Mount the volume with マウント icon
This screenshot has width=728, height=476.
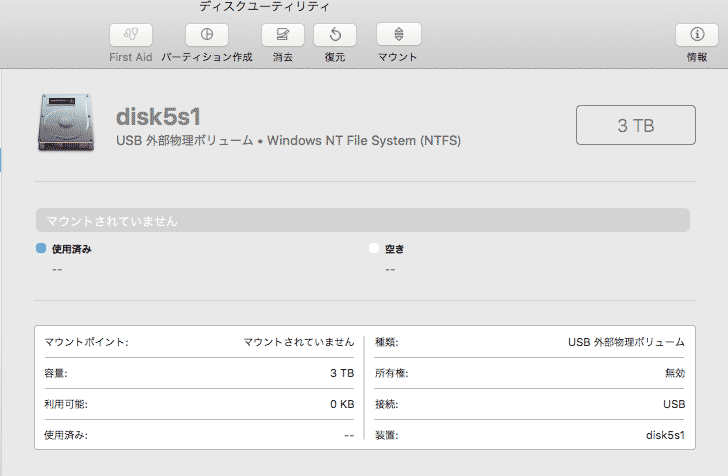click(x=399, y=34)
